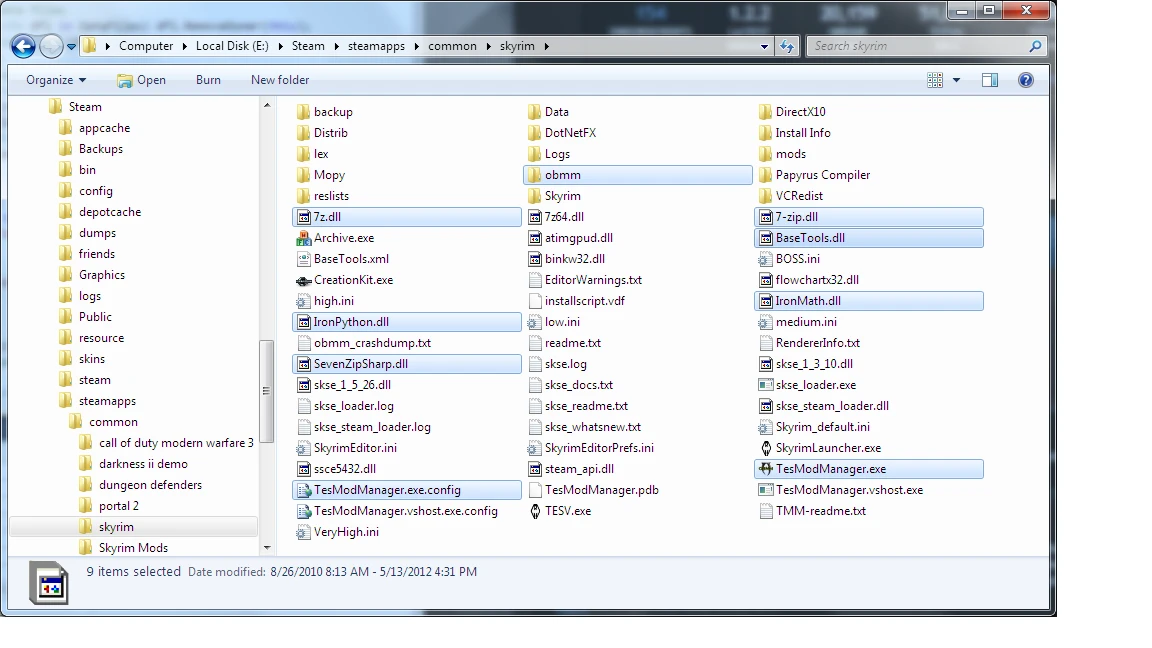The height and width of the screenshot is (648, 1152).
Task: Click the New folder button
Action: pyautogui.click(x=279, y=80)
